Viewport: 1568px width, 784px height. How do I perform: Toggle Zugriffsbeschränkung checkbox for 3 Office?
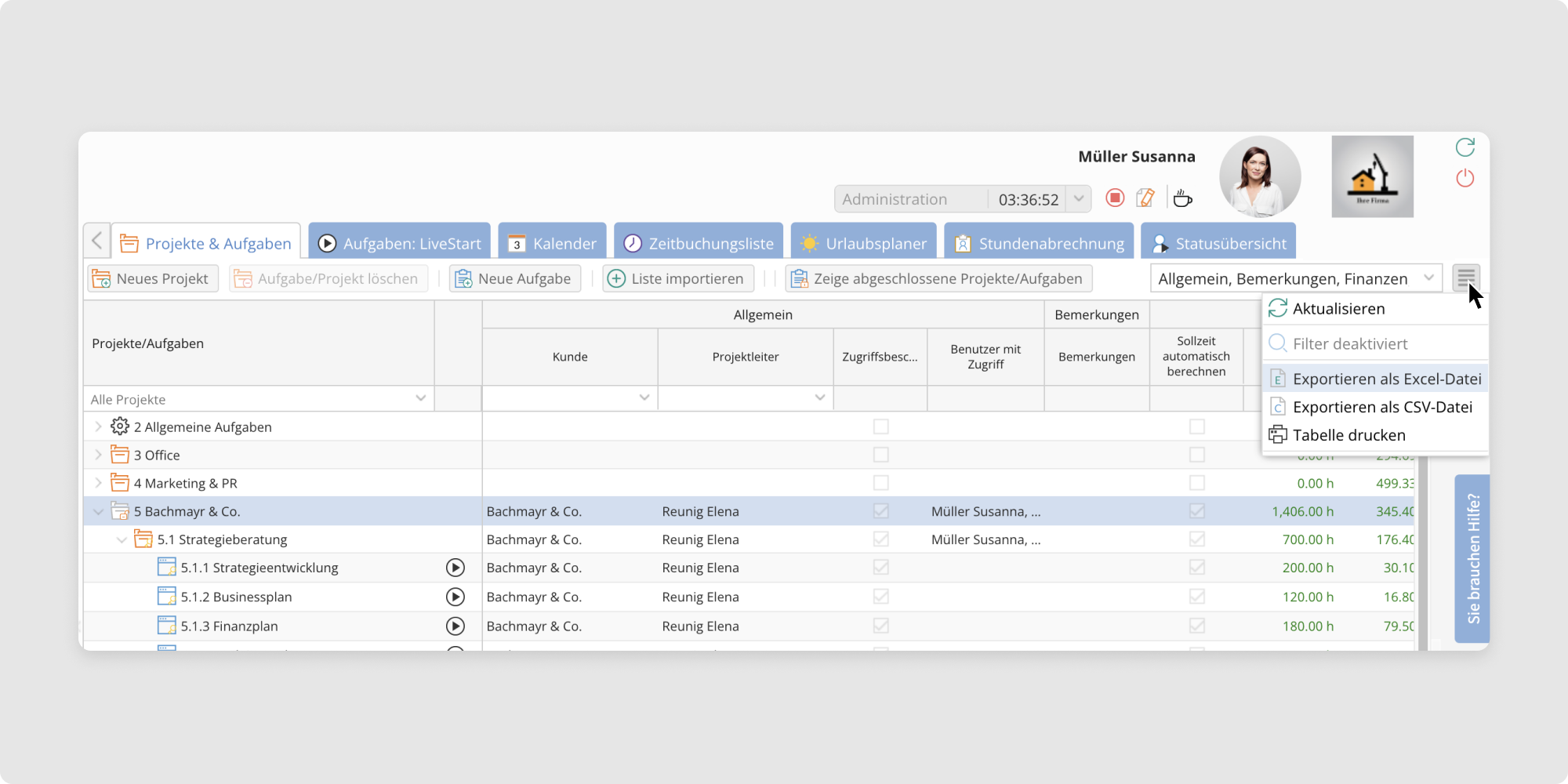(x=880, y=455)
